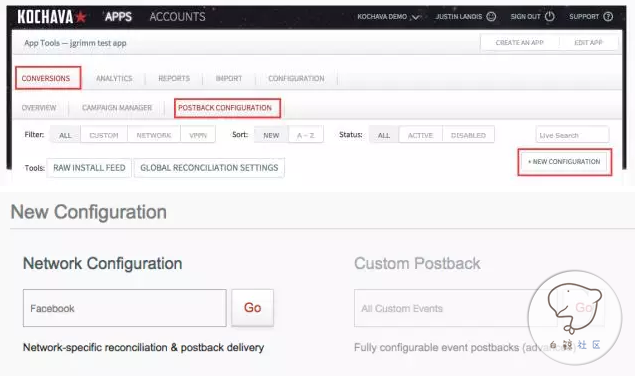Click the New Configuration button
This screenshot has width=635, height=379.
click(x=565, y=162)
